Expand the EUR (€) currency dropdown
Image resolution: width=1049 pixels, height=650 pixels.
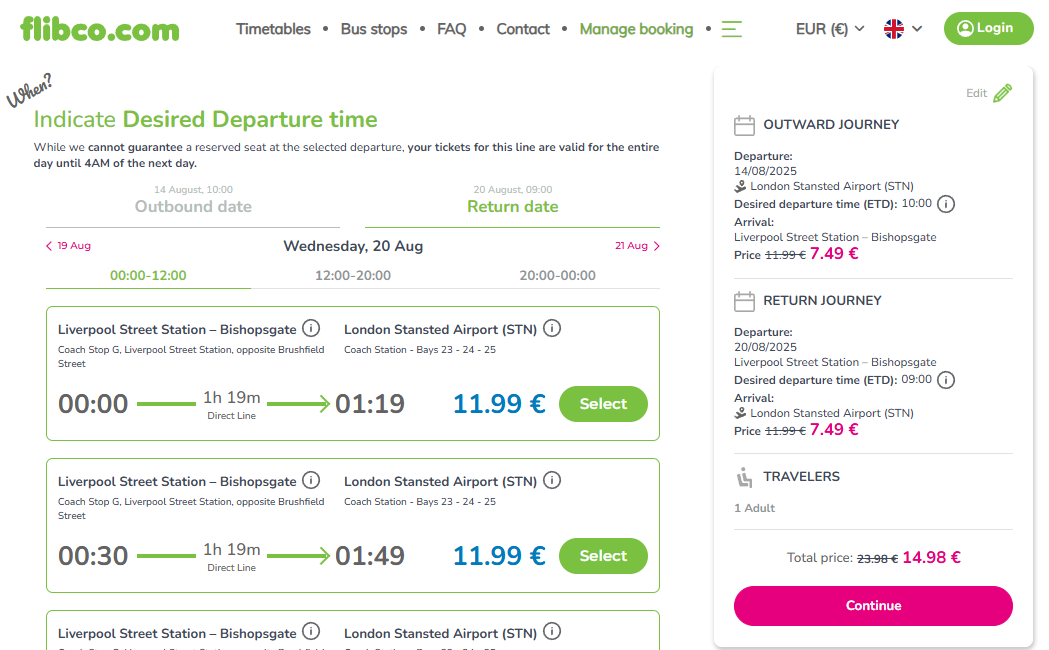coord(830,29)
